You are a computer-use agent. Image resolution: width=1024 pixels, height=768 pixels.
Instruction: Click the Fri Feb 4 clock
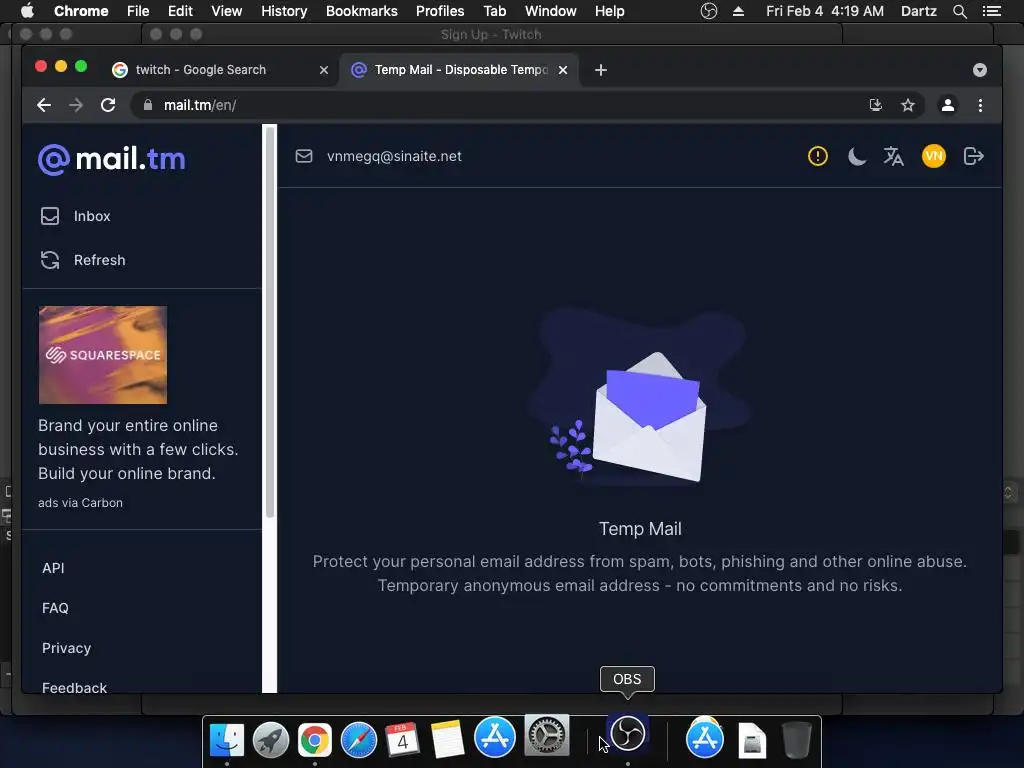[x=825, y=11]
